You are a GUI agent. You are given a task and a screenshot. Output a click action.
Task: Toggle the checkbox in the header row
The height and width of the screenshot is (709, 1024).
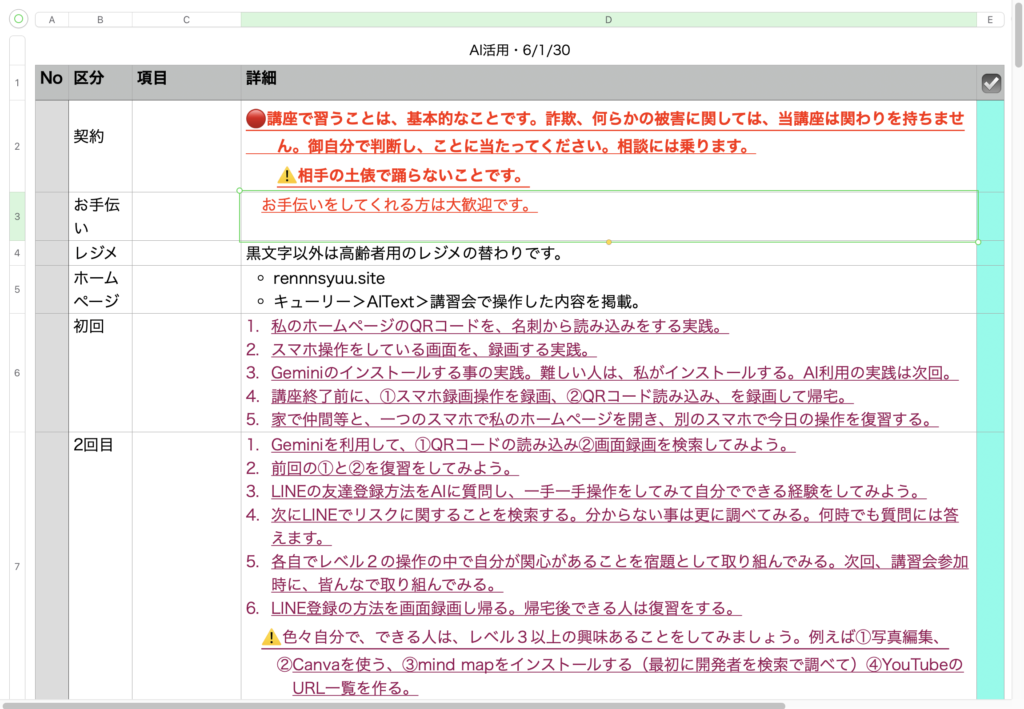tap(991, 84)
